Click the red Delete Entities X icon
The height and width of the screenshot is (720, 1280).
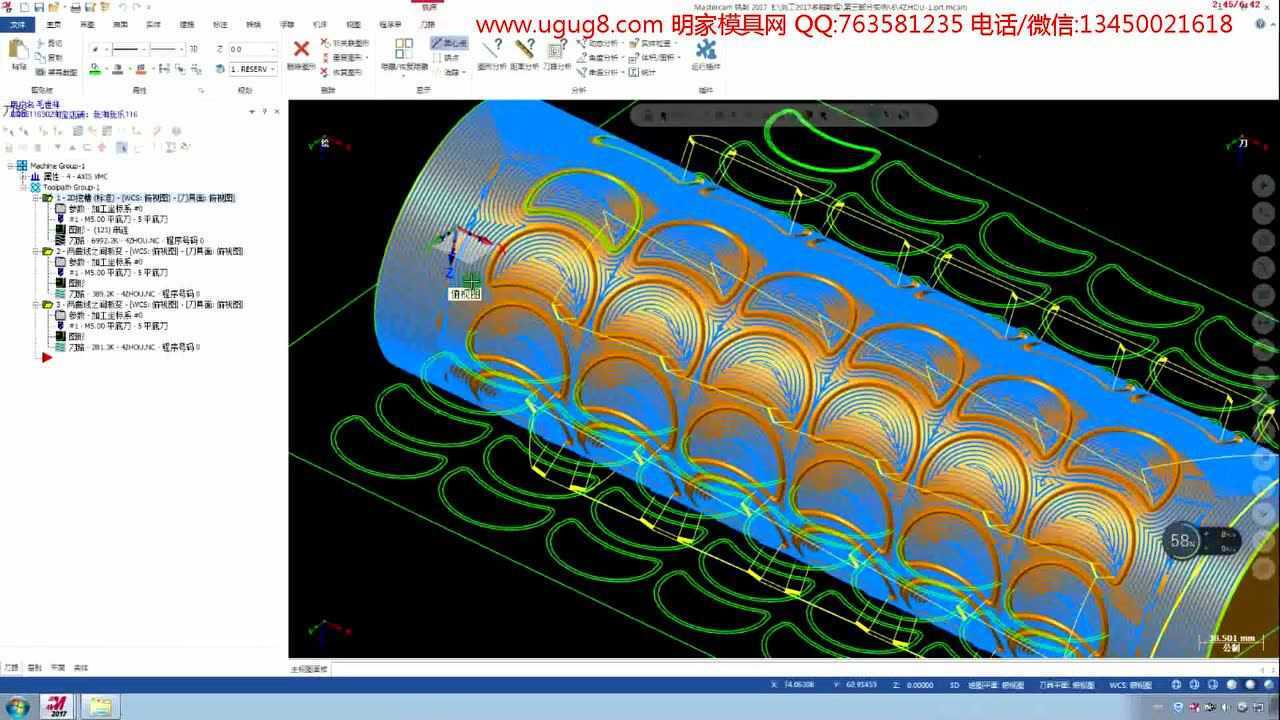coord(300,50)
